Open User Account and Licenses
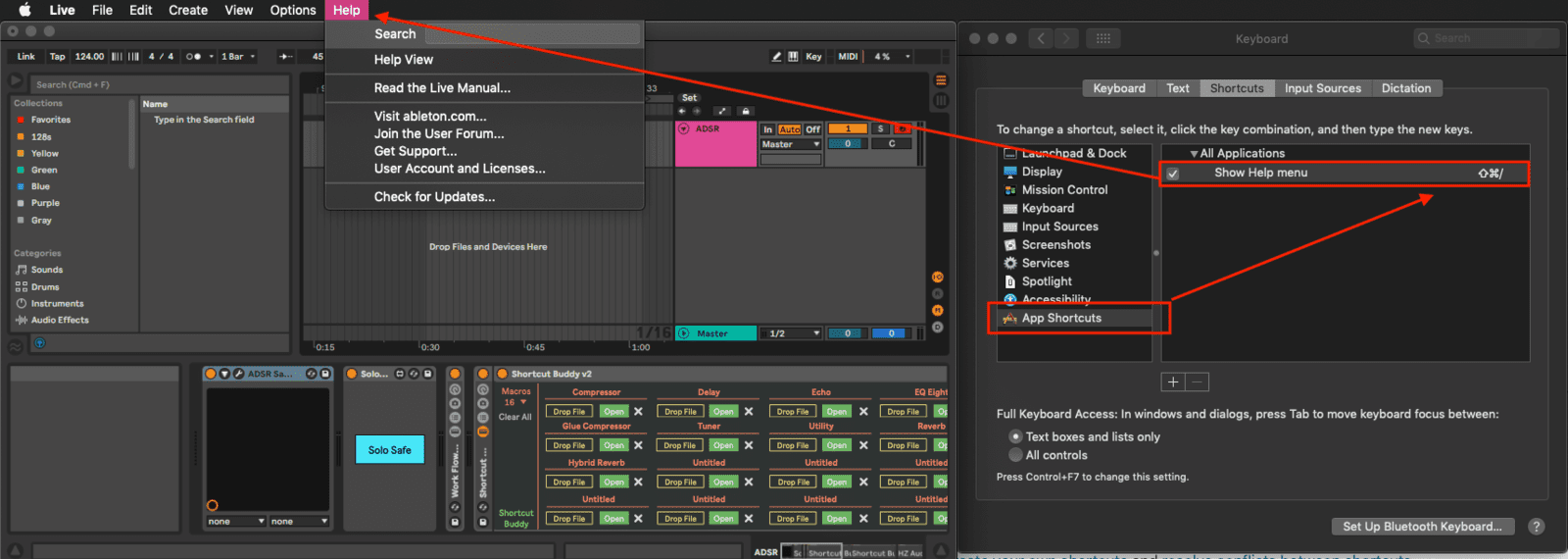 [460, 169]
